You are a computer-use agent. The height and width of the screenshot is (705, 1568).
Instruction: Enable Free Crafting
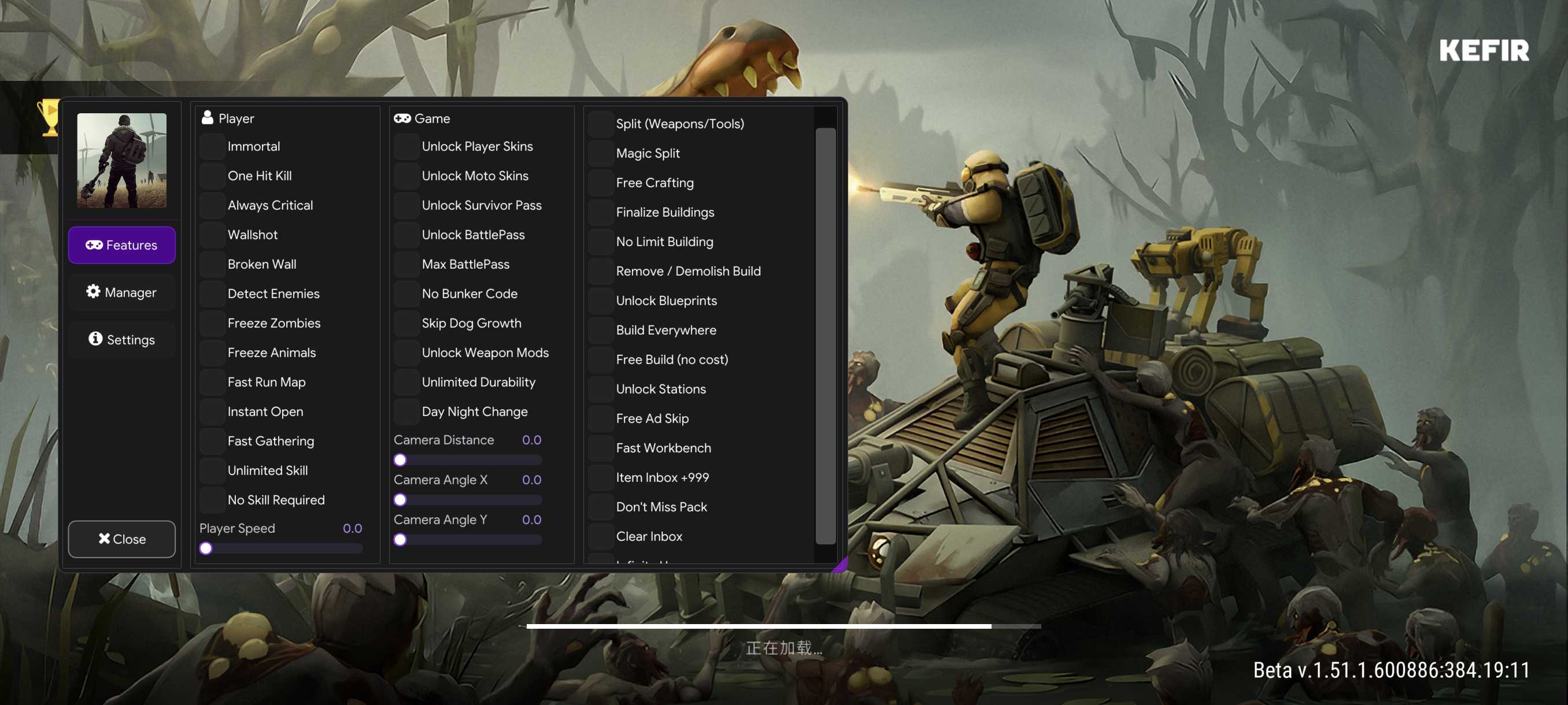601,183
